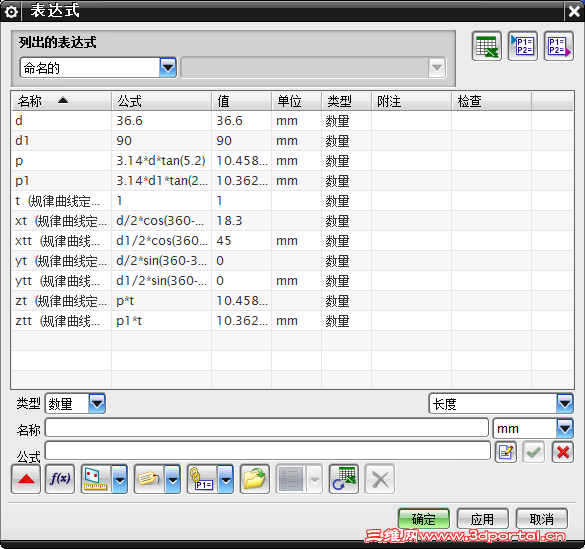The height and width of the screenshot is (549, 585).
Task: Click the grayed requirements list icon
Action: pos(291,479)
